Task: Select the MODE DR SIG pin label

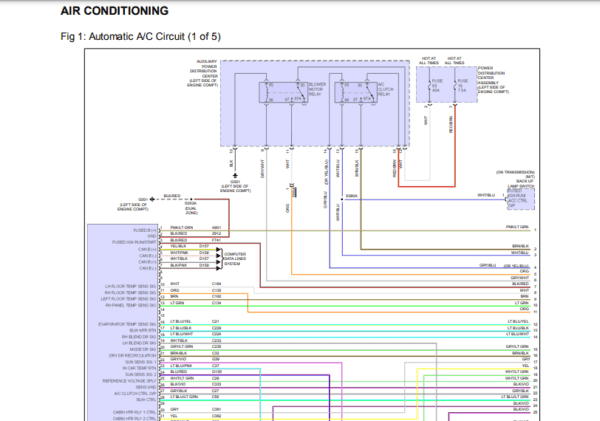Action: (143, 349)
